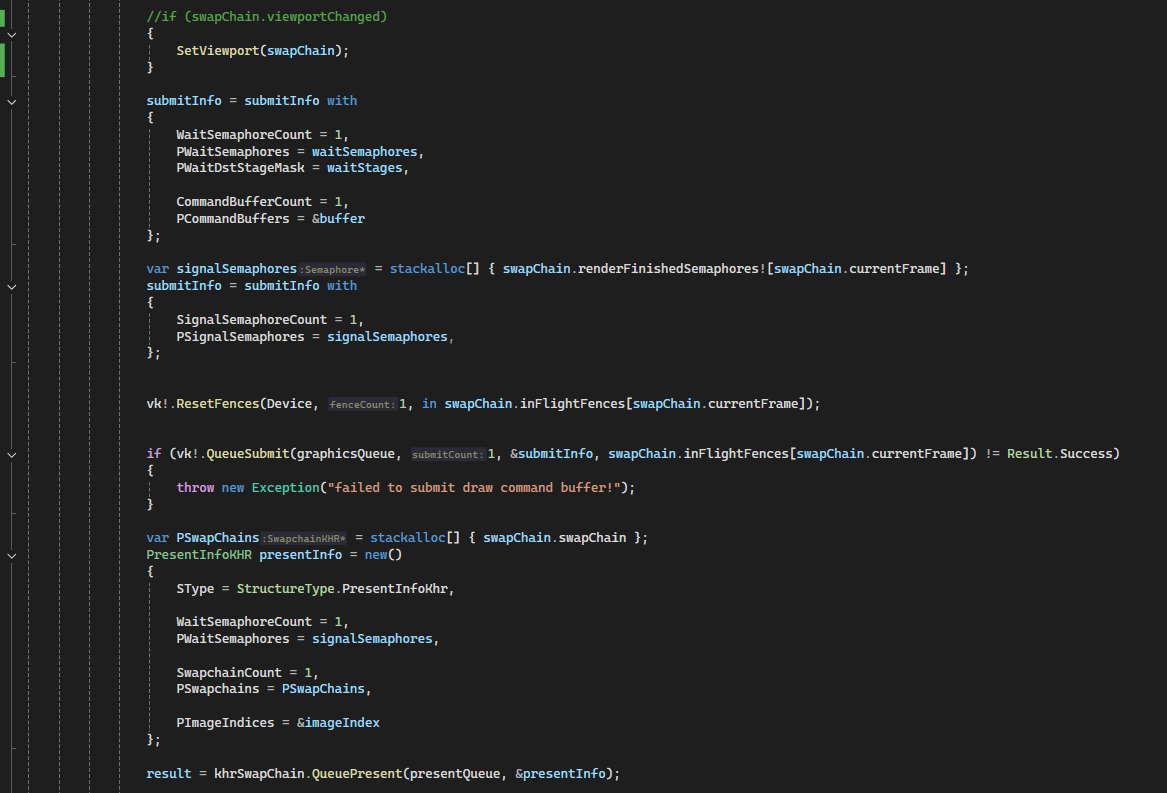Click Result.Success comparison value

coord(1059,454)
